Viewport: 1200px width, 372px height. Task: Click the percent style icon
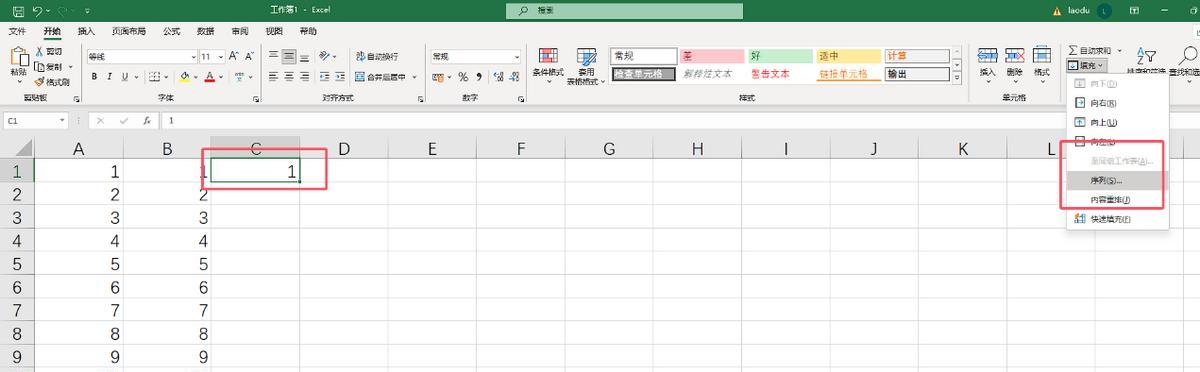463,76
